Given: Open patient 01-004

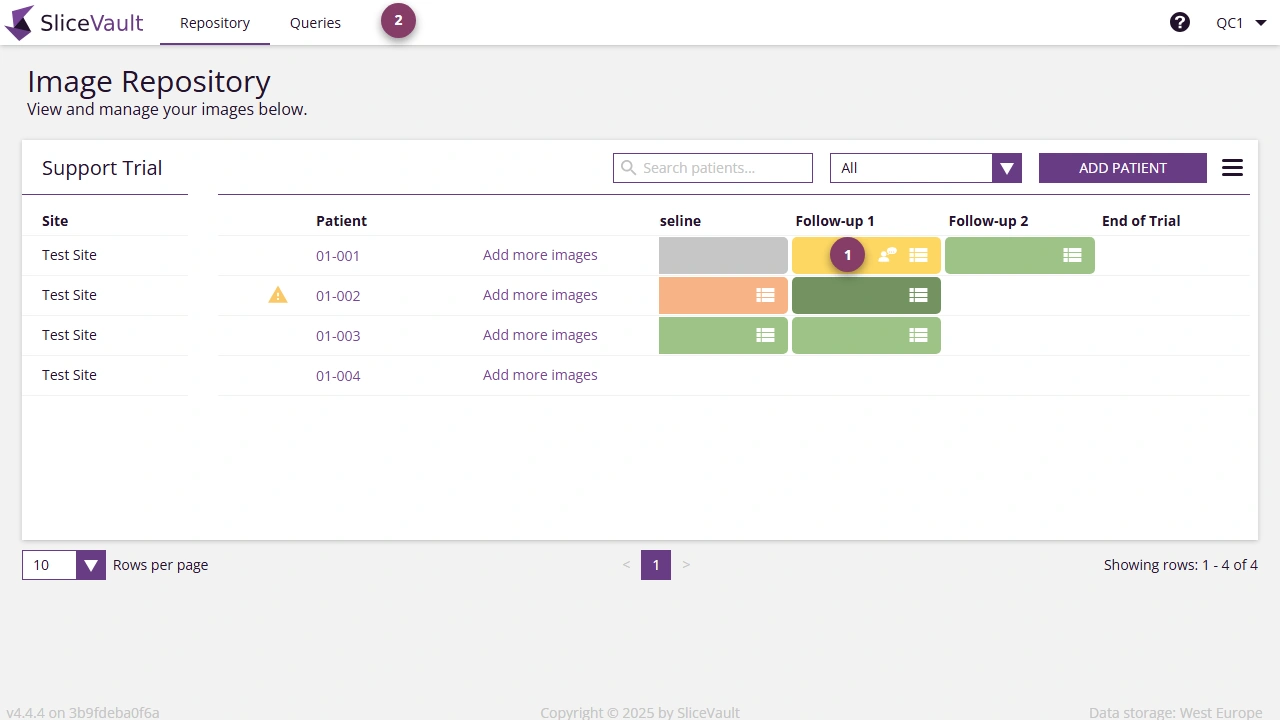Looking at the screenshot, I should (338, 376).
